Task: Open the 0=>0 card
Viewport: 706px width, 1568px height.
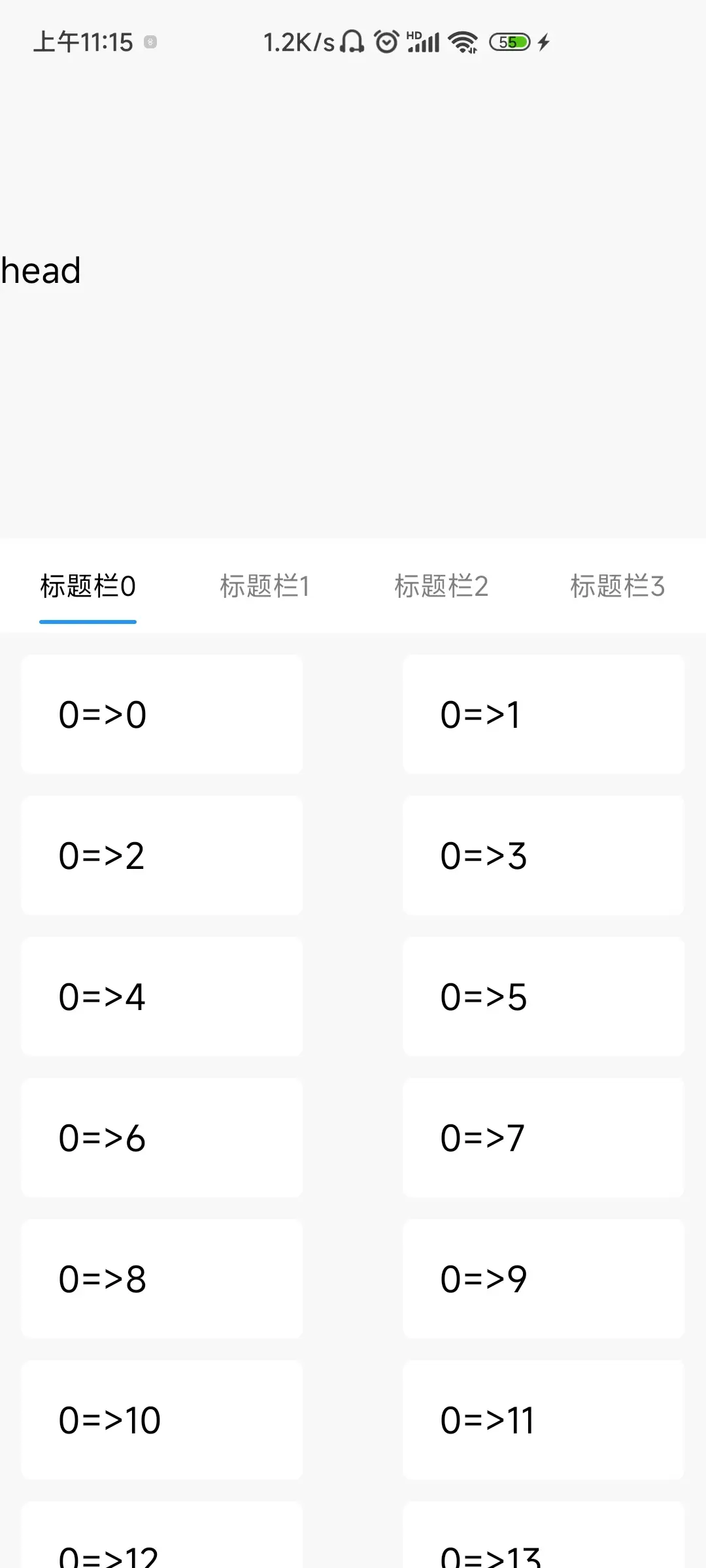Action: 161,714
